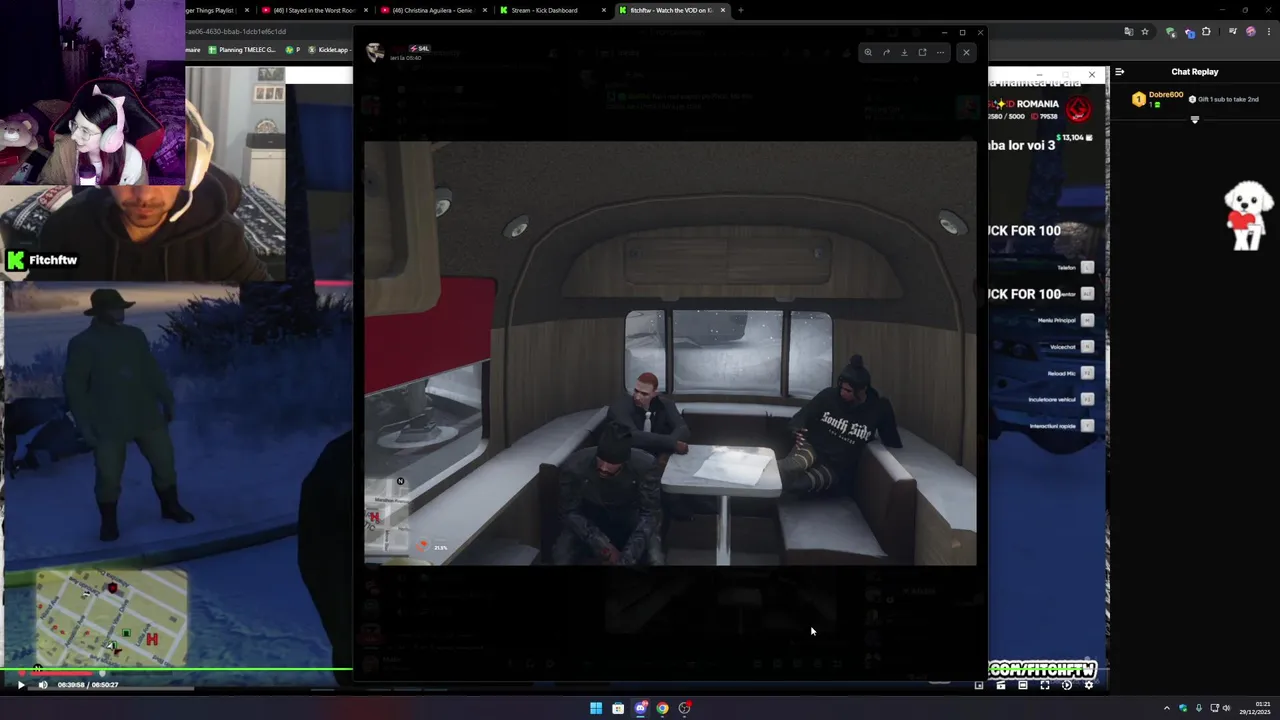The height and width of the screenshot is (720, 1280).
Task: Seek on the green video progress bar
Action: pos(176,669)
